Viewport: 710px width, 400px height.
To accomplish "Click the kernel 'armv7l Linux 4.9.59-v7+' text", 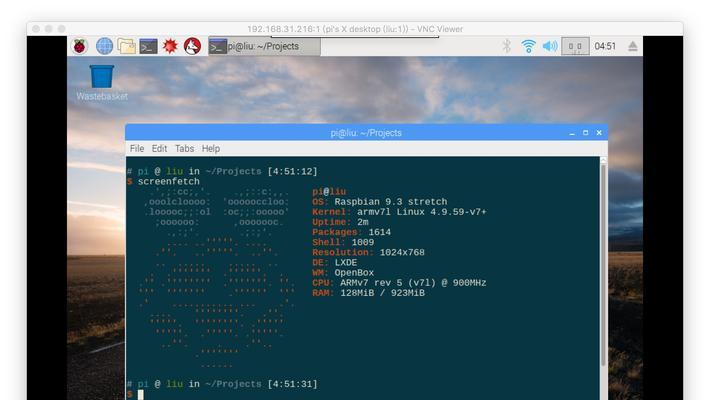I will [422, 212].
